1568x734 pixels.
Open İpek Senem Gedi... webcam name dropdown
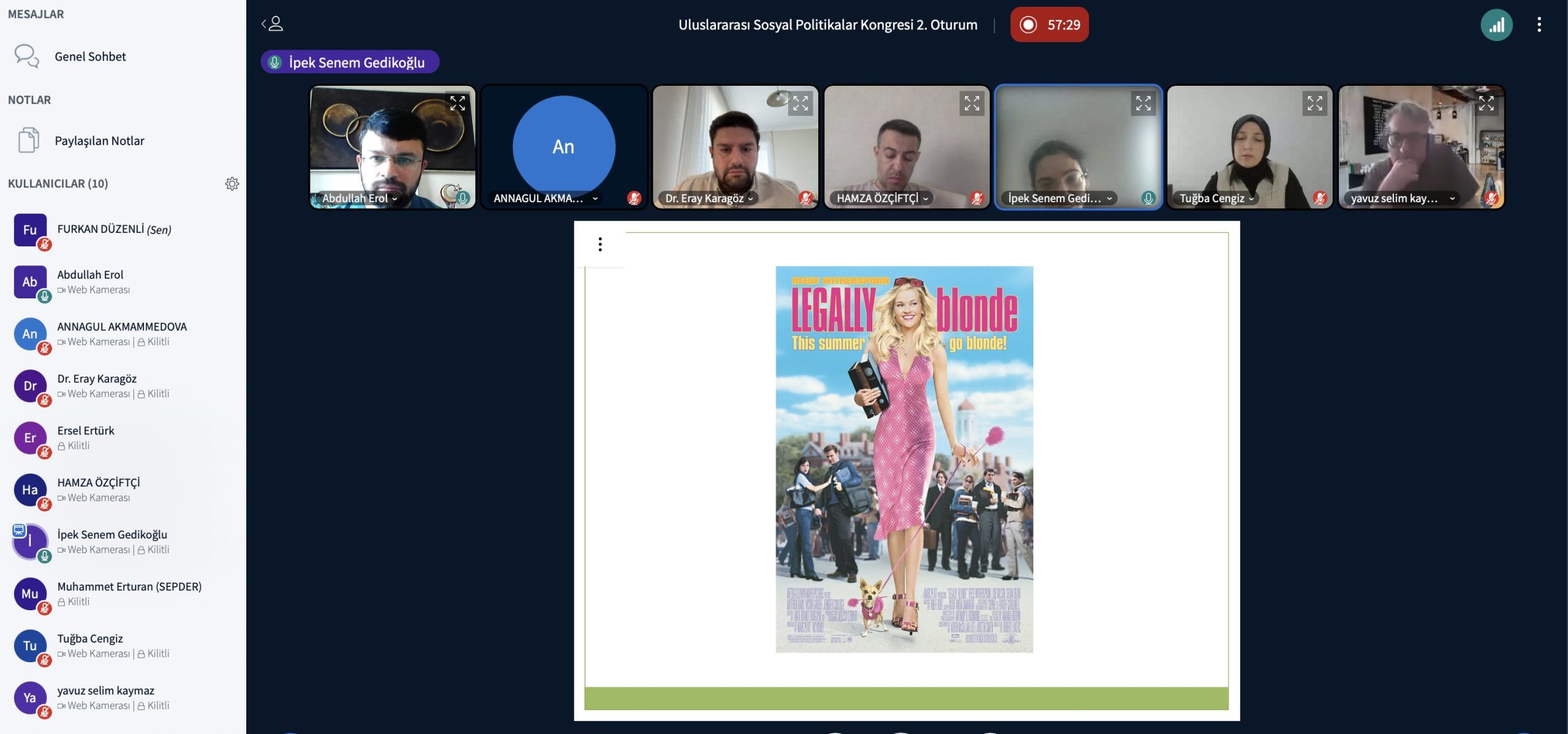[x=1060, y=199]
